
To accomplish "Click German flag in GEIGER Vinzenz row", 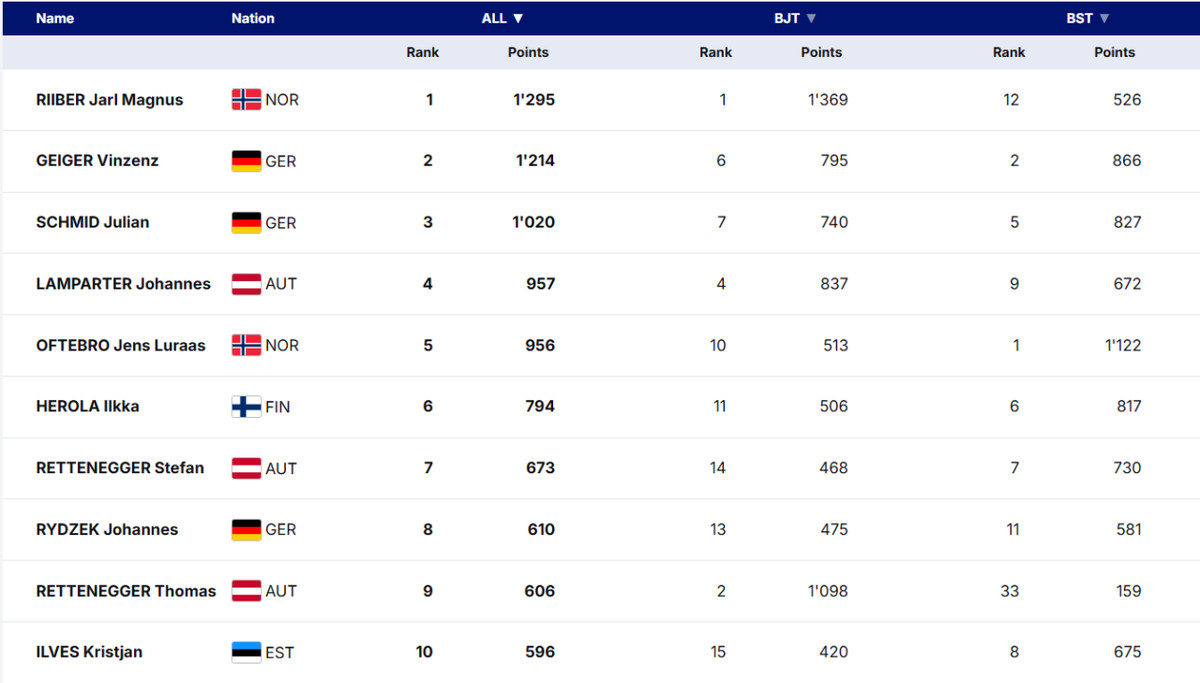I will [x=246, y=161].
